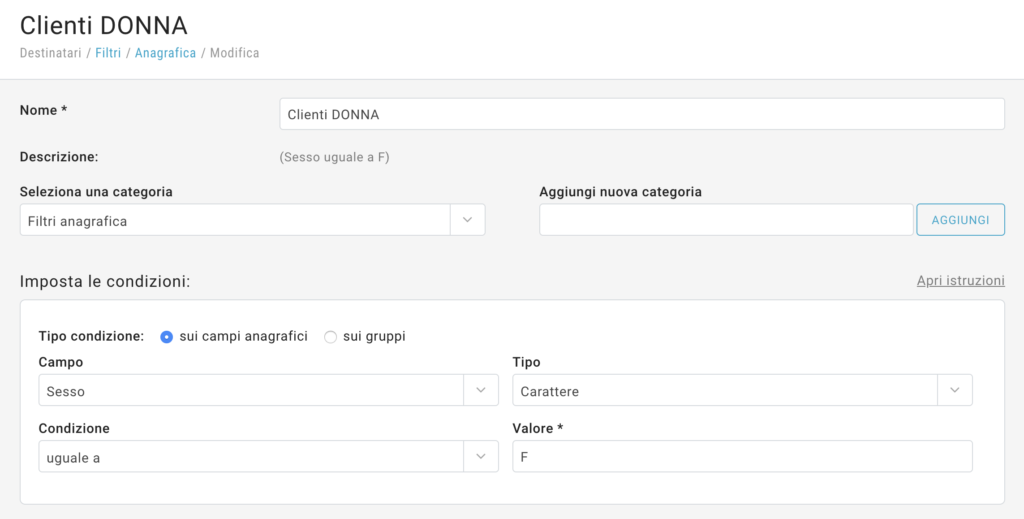Screen dimensions: 1024x519
Task: Select the 'sui campi anagrafici' radio button
Action: coord(167,337)
